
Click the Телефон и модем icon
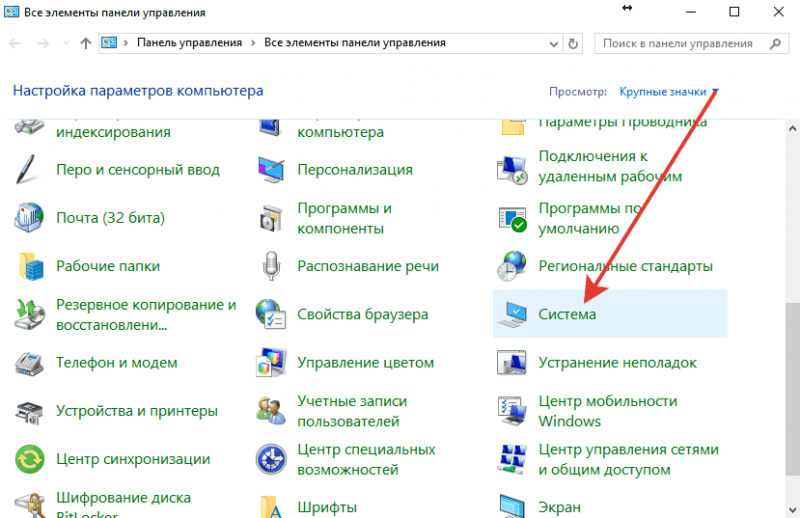[x=29, y=363]
